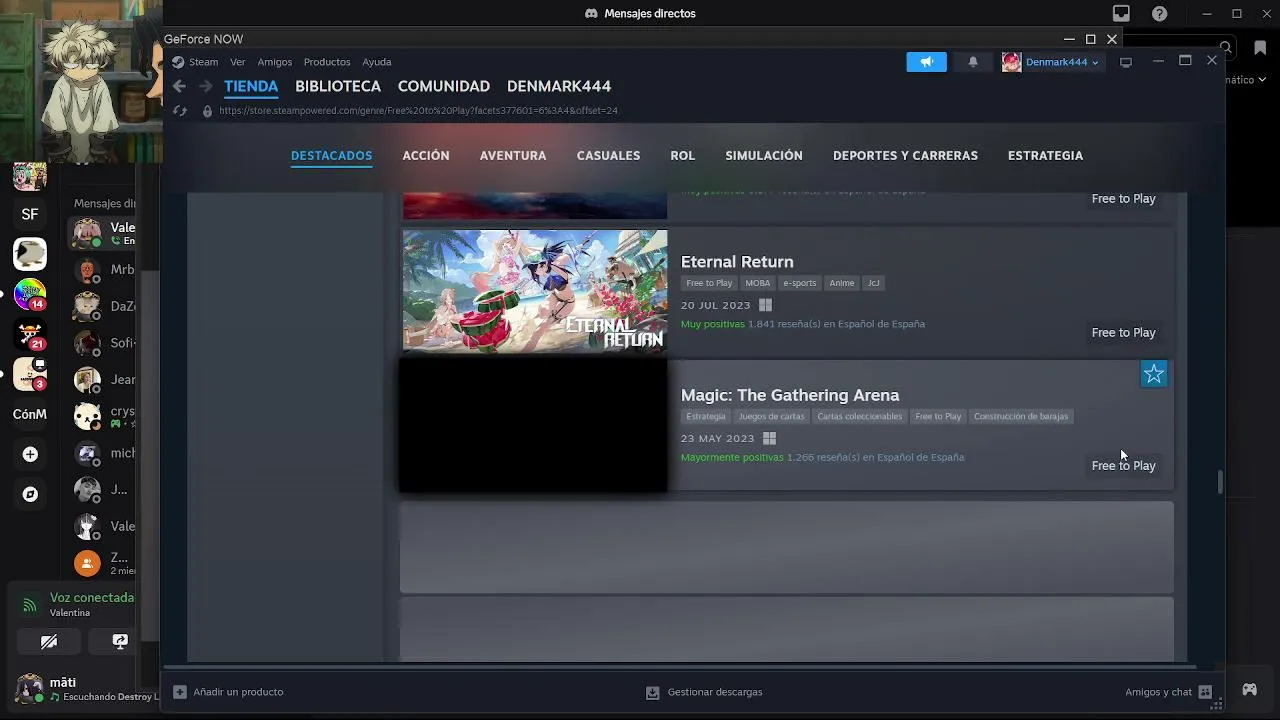Select the ROL category
The width and height of the screenshot is (1280, 720).
[x=683, y=156]
